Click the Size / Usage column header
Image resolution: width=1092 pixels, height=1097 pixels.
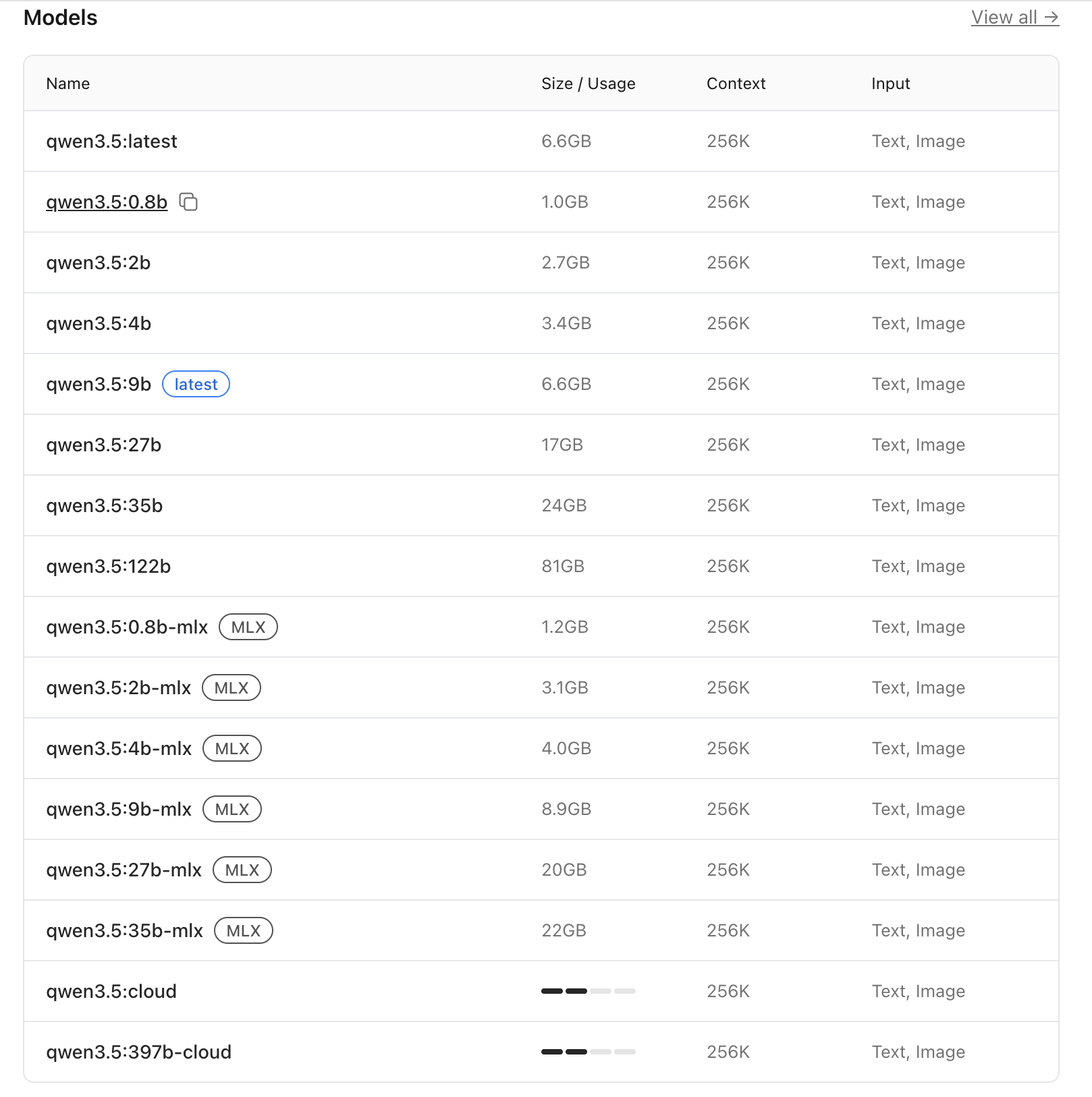click(589, 84)
